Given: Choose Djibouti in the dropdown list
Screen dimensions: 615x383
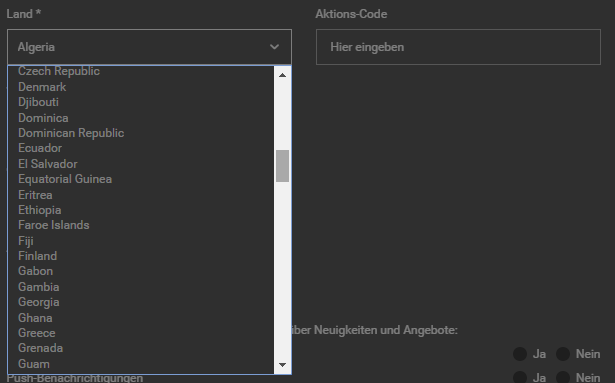Looking at the screenshot, I should click(x=141, y=102).
